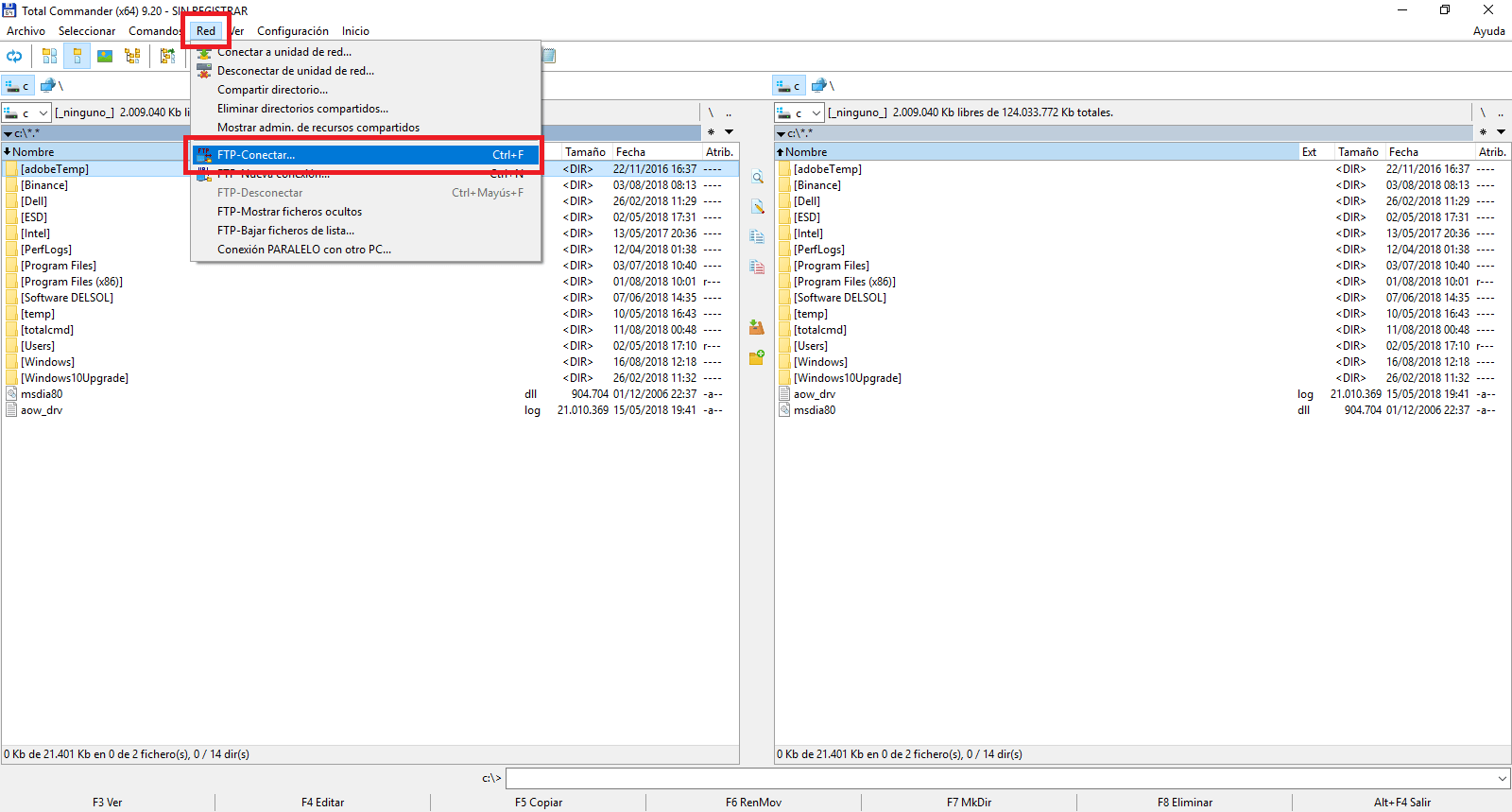This screenshot has width=1512, height=812.
Task: Open left panel favorites asterisk button
Action: tap(711, 132)
